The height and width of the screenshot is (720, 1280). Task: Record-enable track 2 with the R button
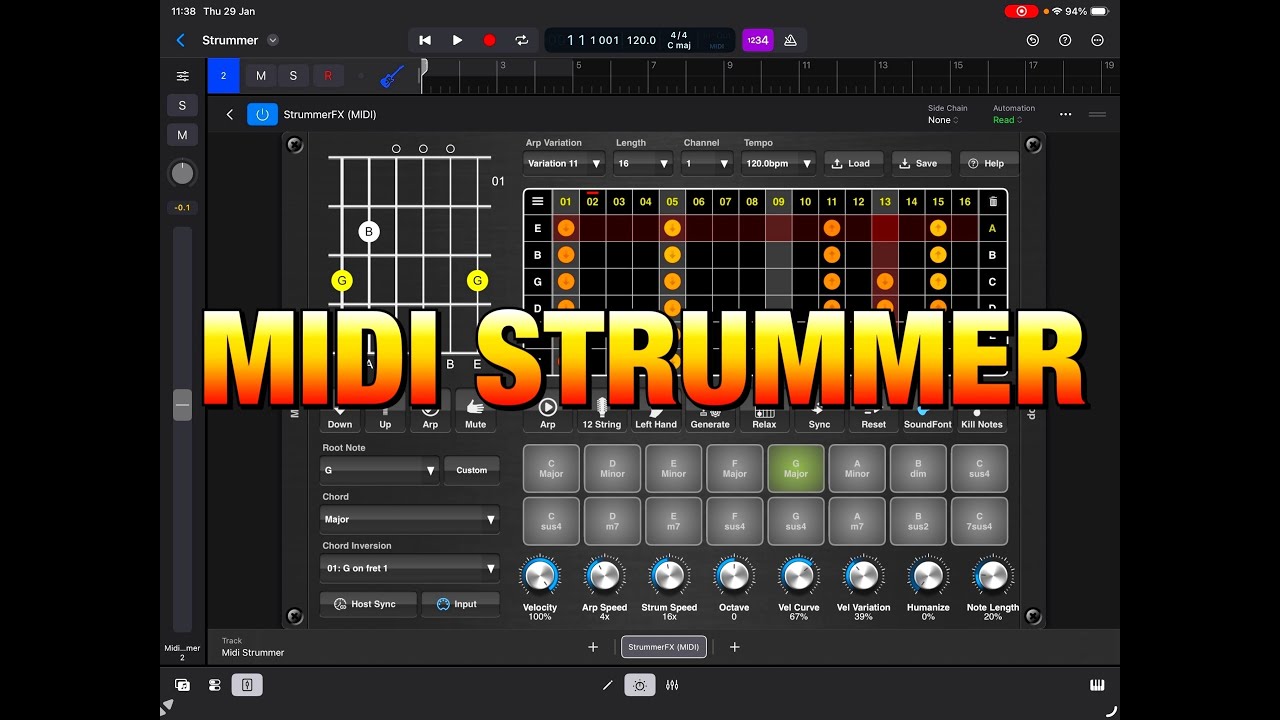pyautogui.click(x=327, y=76)
